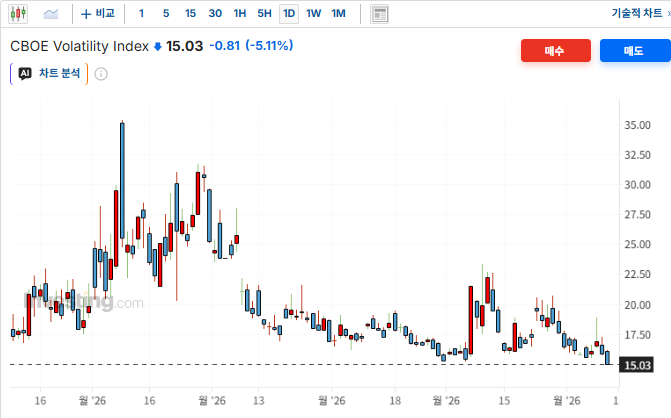The image size is (671, 418).
Task: Click the 13 date label on time axis
Action: [x=258, y=401]
